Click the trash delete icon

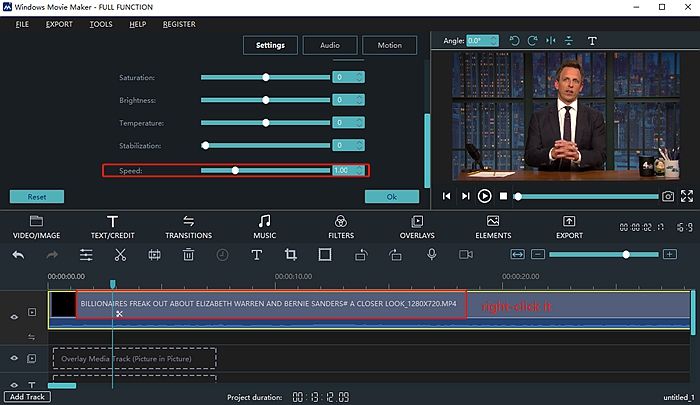(188, 255)
